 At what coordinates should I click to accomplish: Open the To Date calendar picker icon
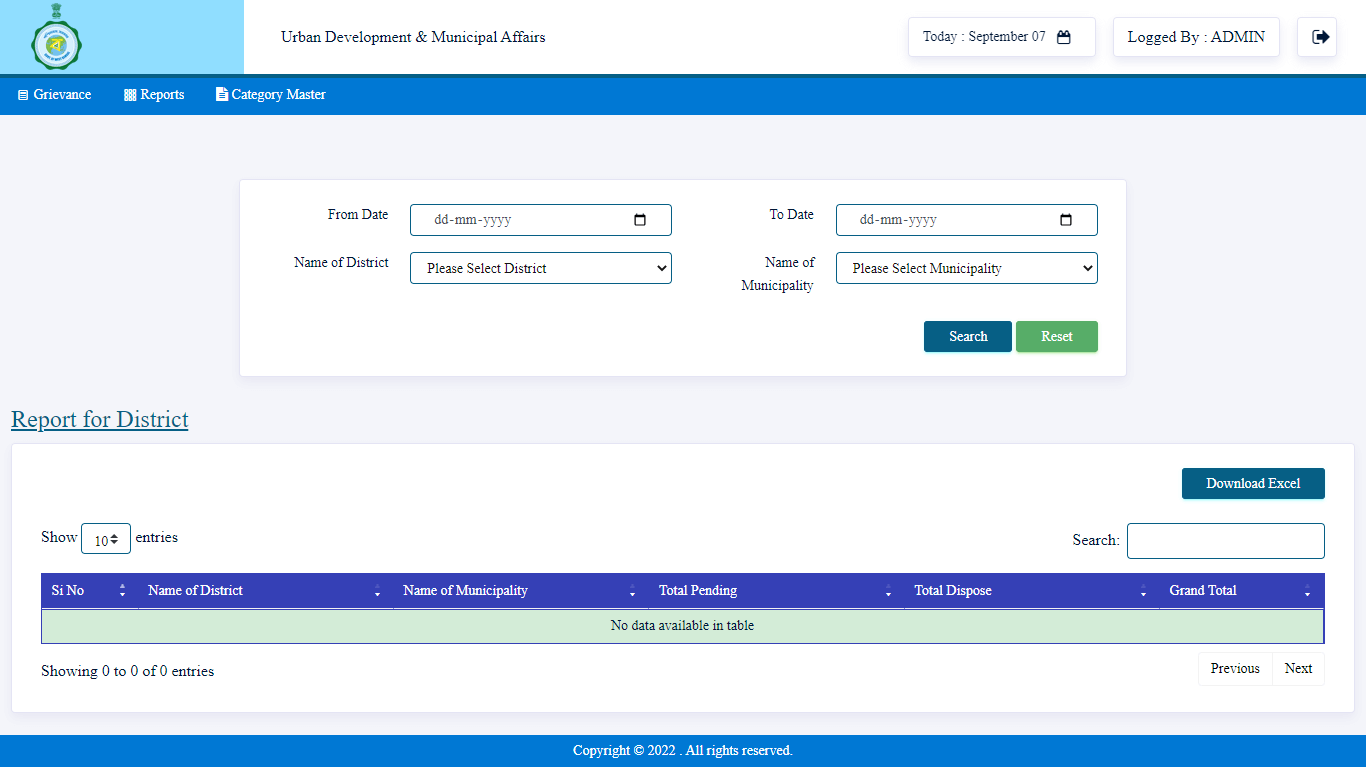coord(1066,220)
